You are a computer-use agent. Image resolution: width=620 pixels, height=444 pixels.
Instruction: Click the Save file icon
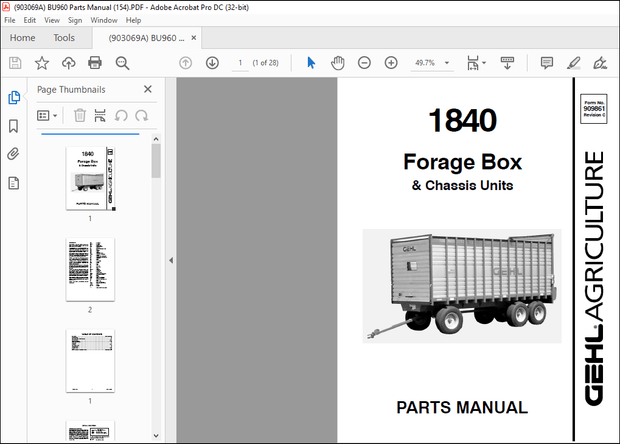[15, 63]
